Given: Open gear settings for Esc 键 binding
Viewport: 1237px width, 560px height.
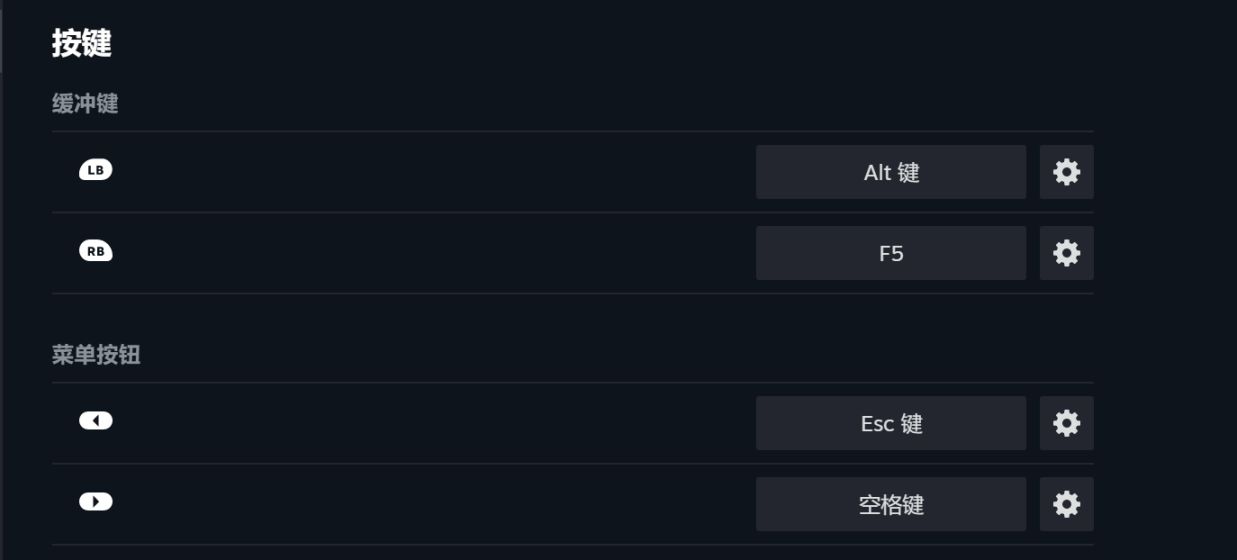Looking at the screenshot, I should coord(1066,423).
